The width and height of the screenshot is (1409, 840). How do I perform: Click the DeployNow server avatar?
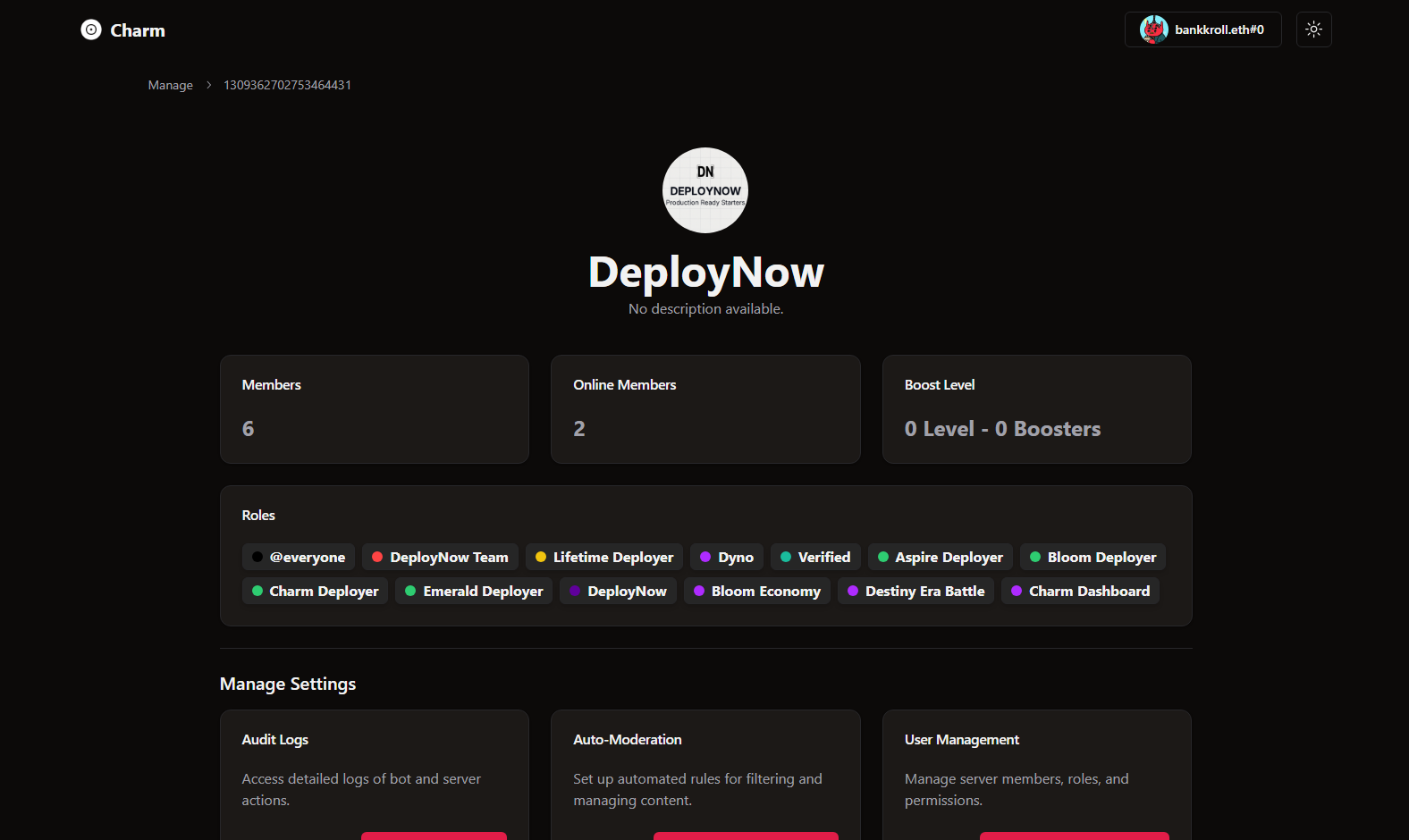click(x=705, y=190)
